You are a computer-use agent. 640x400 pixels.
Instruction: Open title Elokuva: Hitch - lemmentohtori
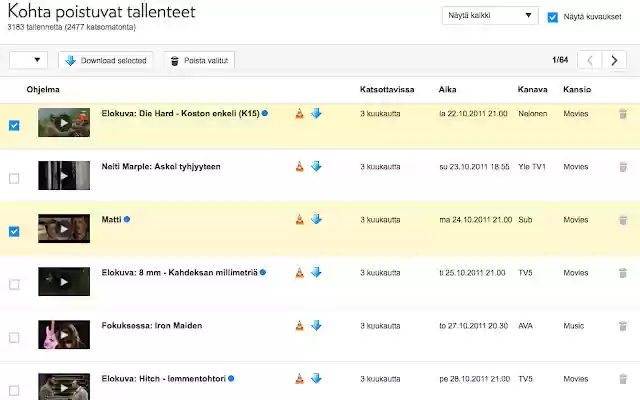tap(164, 379)
